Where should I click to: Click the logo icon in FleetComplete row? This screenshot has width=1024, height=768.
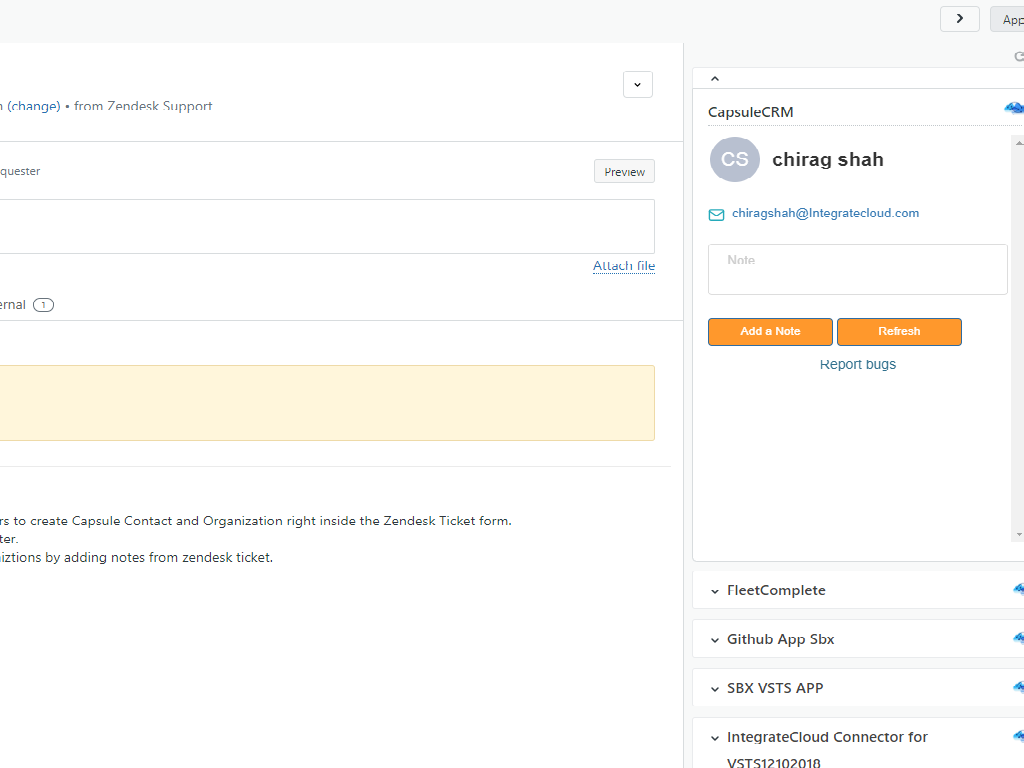click(x=1018, y=590)
